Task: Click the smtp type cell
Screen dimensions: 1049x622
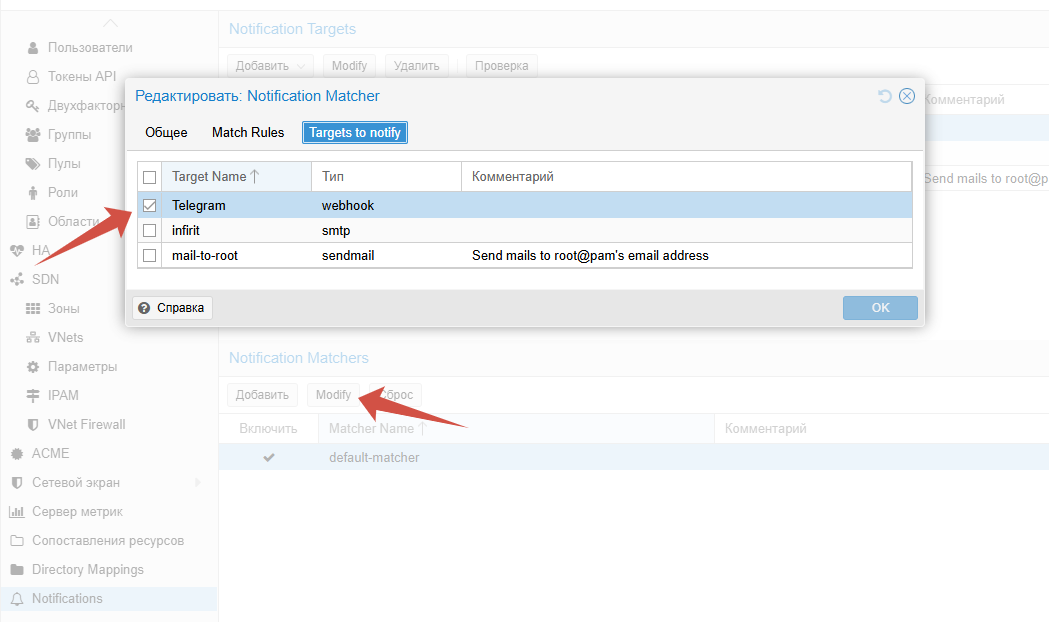Action: click(x=336, y=231)
